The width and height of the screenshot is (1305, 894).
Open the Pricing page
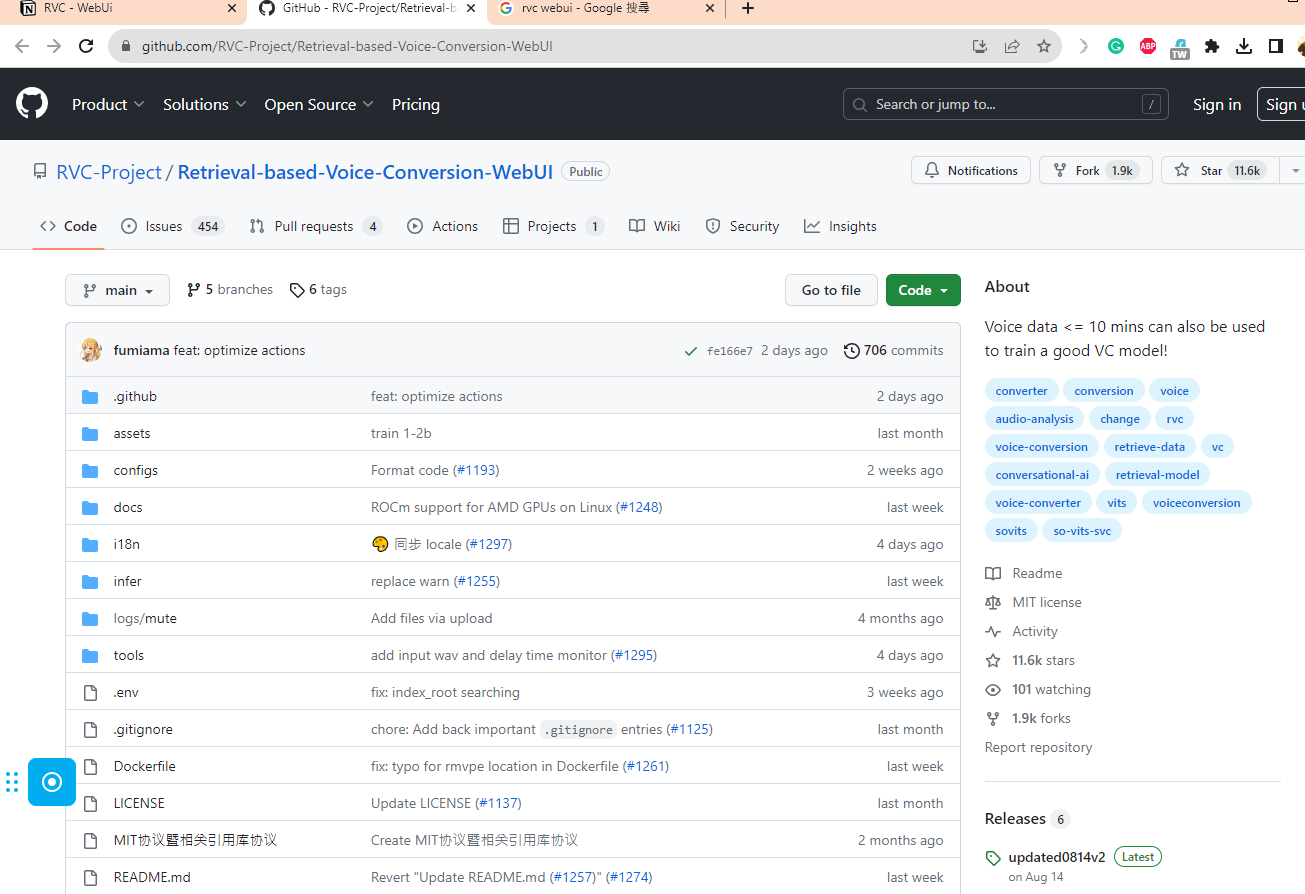coord(416,104)
